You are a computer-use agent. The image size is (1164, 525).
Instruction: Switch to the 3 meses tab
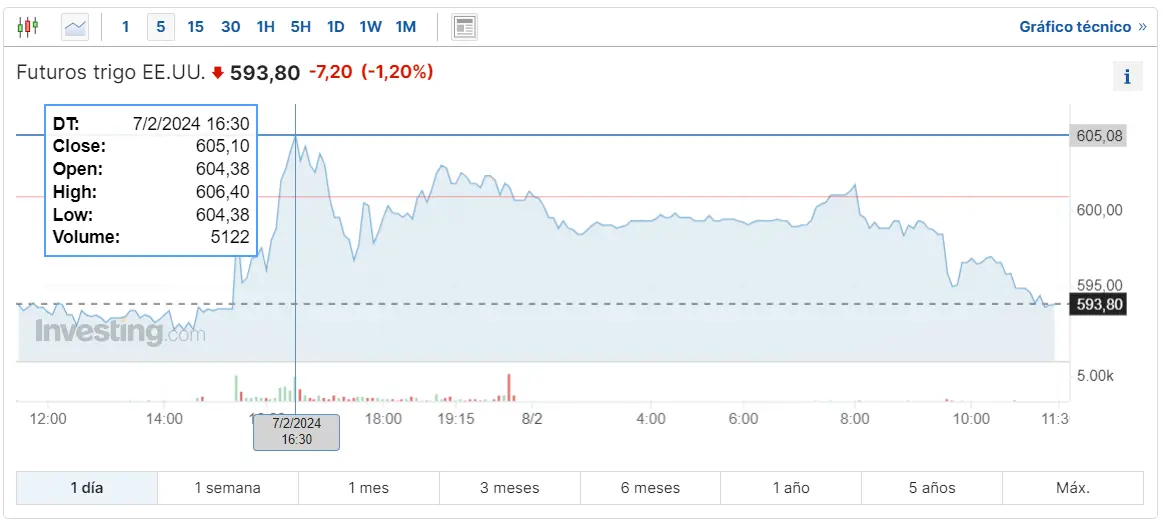509,488
